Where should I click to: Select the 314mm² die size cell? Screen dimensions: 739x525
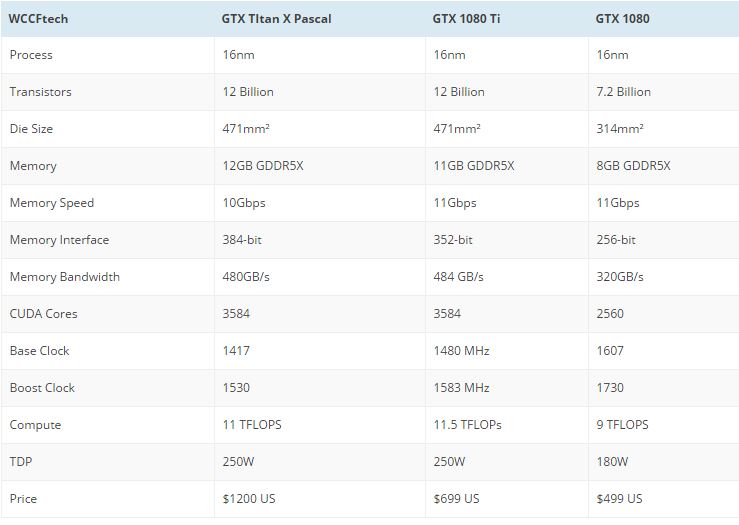[619, 129]
